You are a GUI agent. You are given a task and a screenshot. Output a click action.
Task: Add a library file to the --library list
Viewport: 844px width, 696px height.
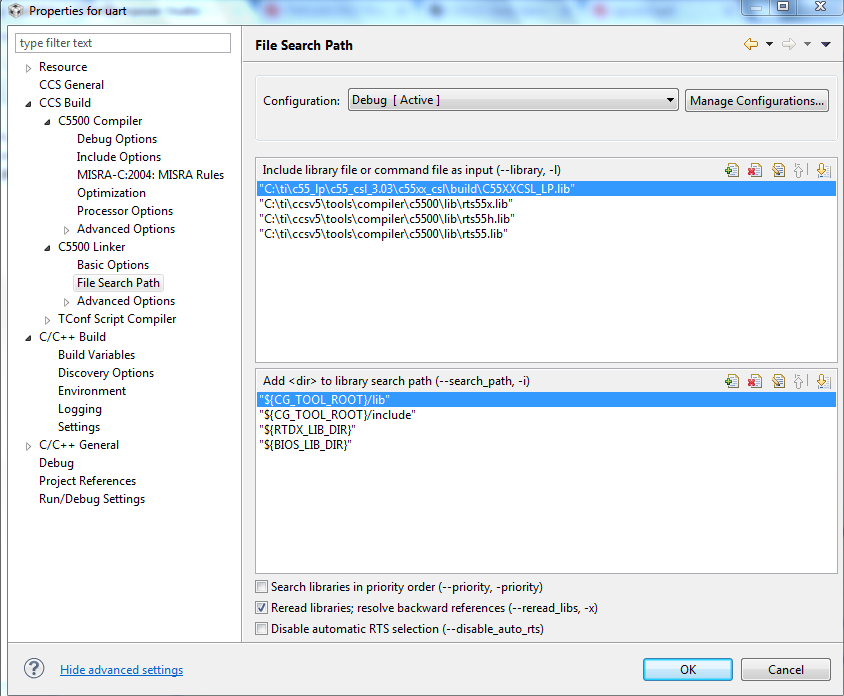click(x=732, y=171)
